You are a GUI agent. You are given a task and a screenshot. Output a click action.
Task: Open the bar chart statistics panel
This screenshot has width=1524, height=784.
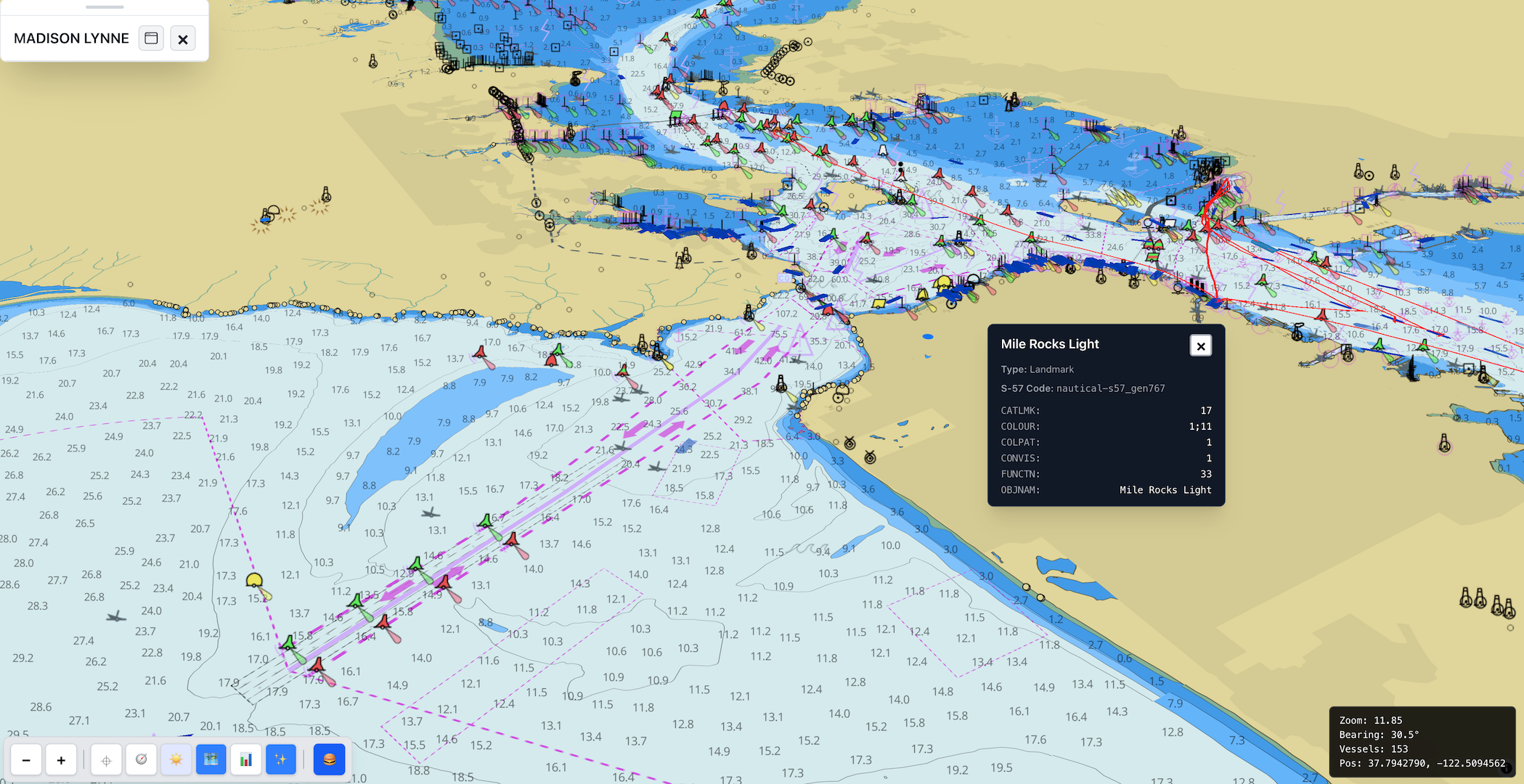coord(245,759)
